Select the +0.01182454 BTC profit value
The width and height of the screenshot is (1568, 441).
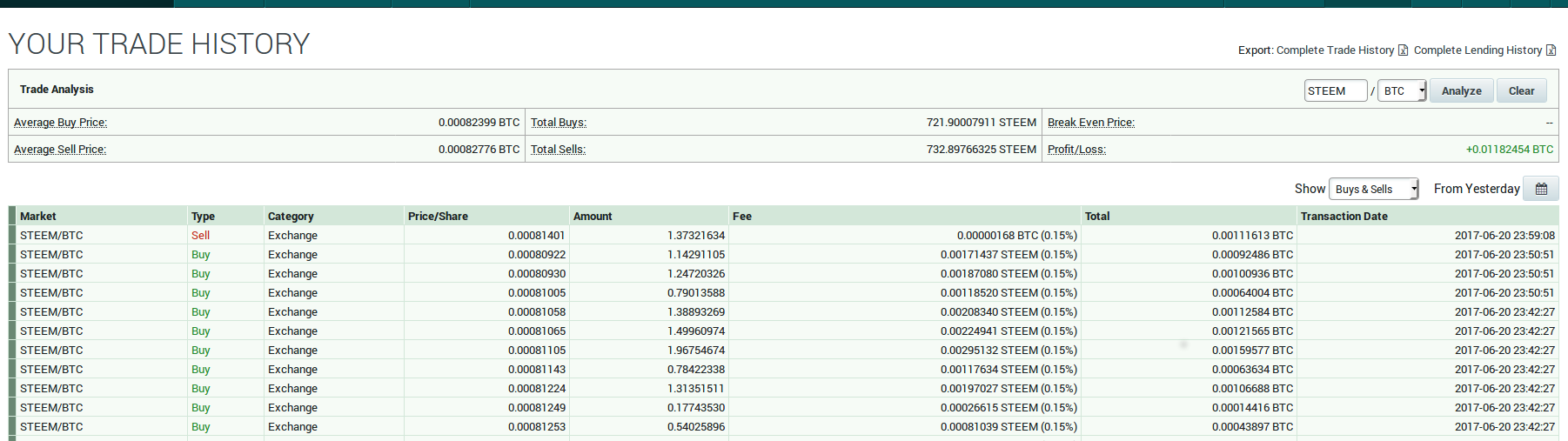coord(1510,150)
